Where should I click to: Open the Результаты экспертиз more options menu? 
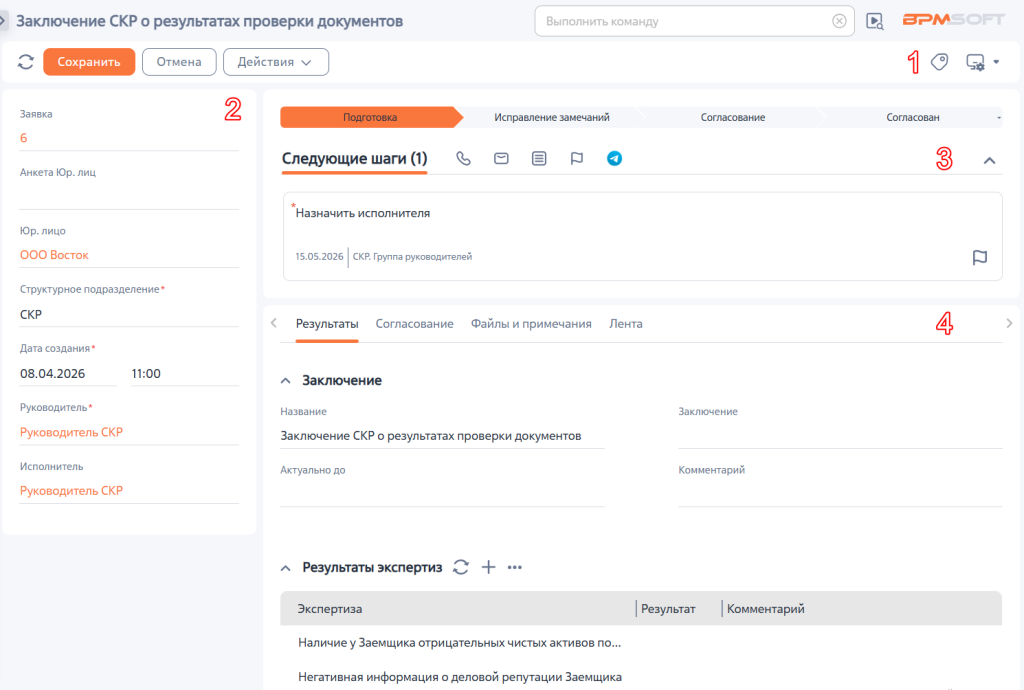pyautogui.click(x=515, y=567)
